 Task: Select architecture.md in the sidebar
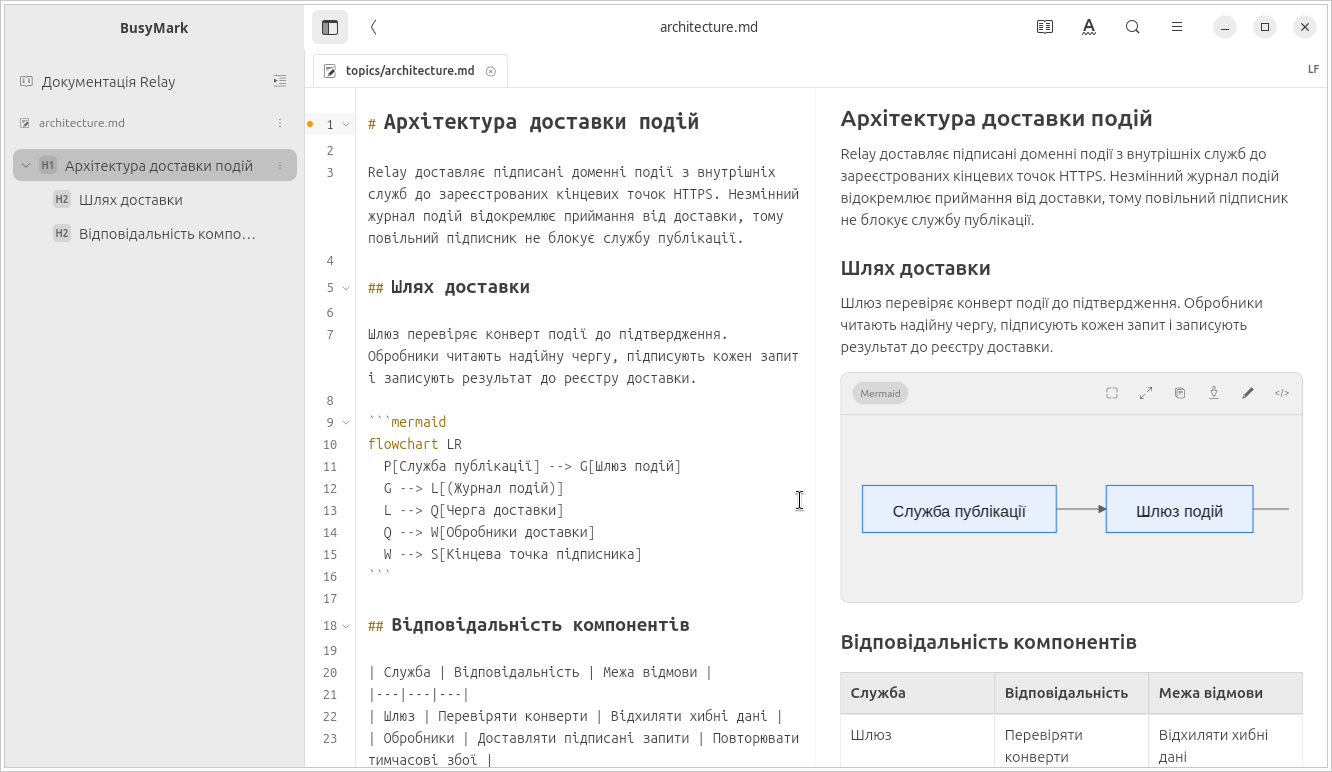(82, 123)
